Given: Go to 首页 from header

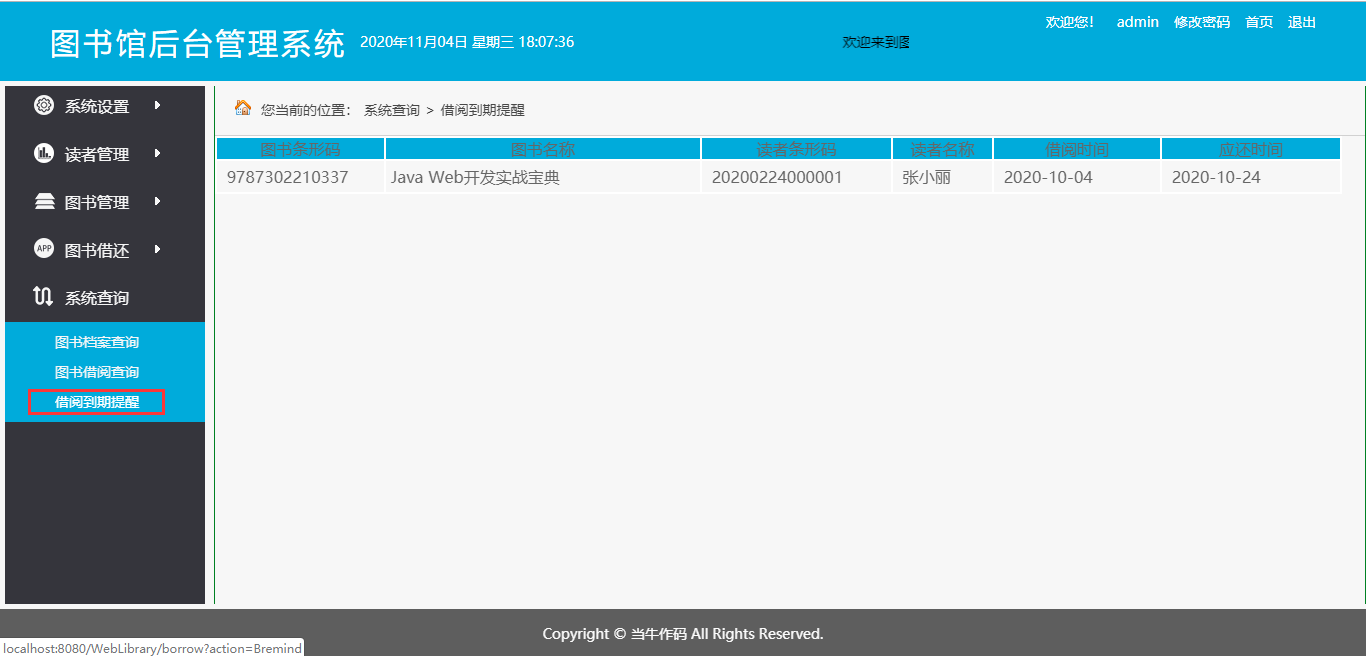Looking at the screenshot, I should pos(1259,22).
